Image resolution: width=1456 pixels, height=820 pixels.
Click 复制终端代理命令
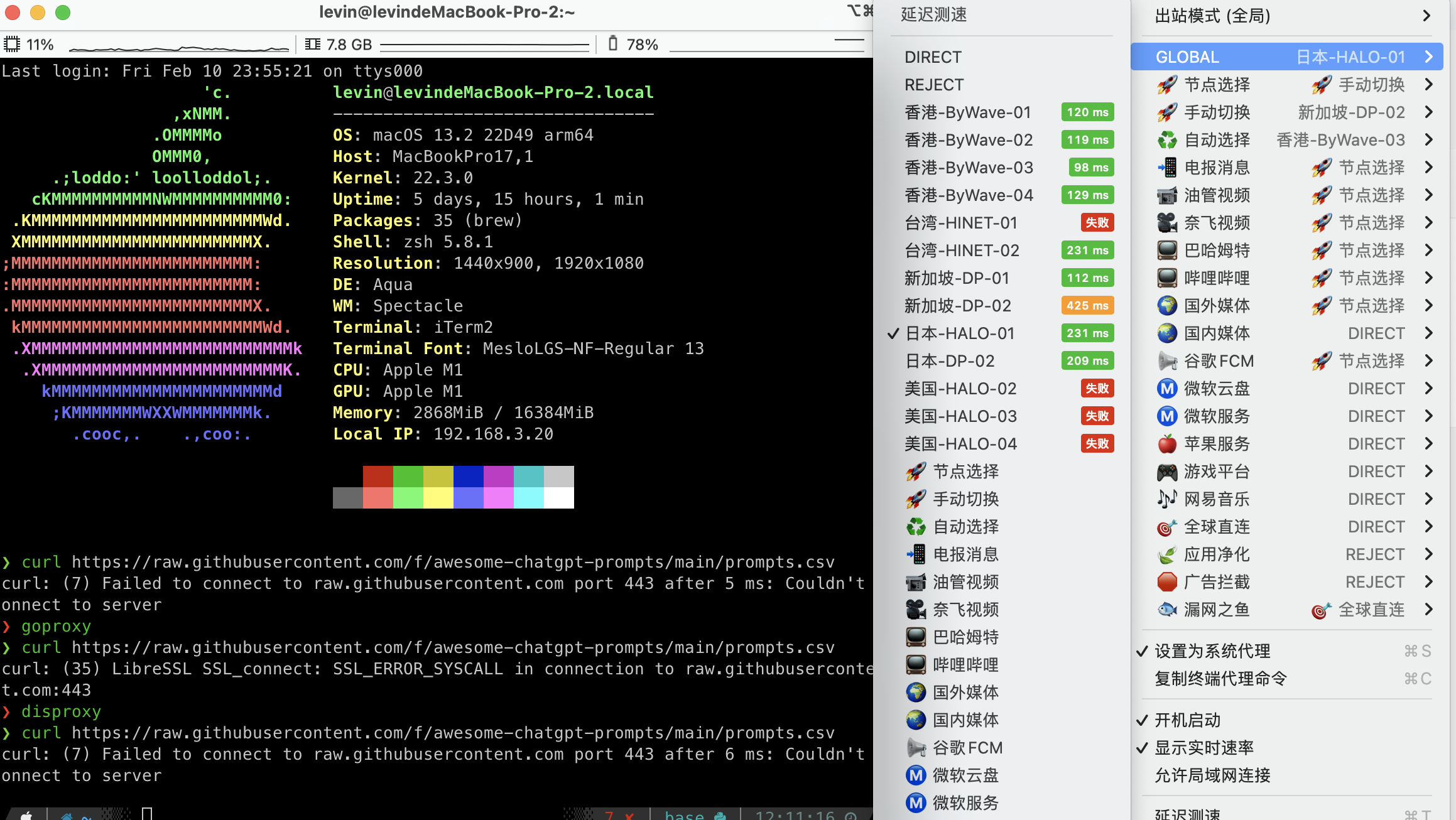point(1220,679)
